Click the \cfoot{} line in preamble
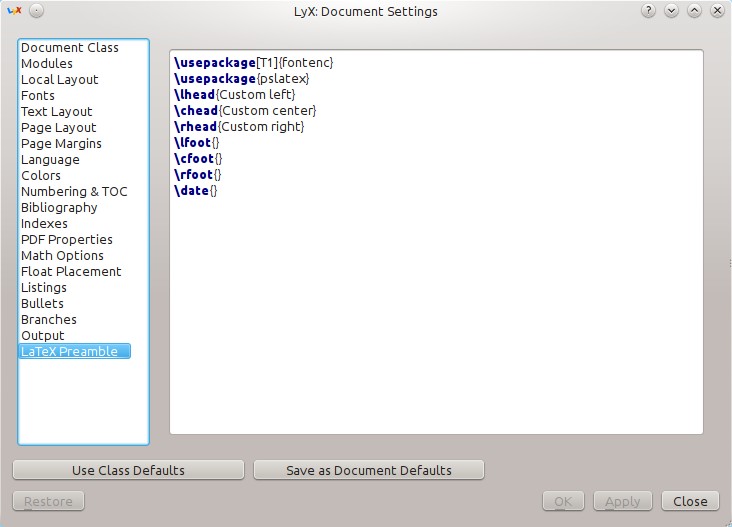Image resolution: width=732 pixels, height=527 pixels. [198, 158]
